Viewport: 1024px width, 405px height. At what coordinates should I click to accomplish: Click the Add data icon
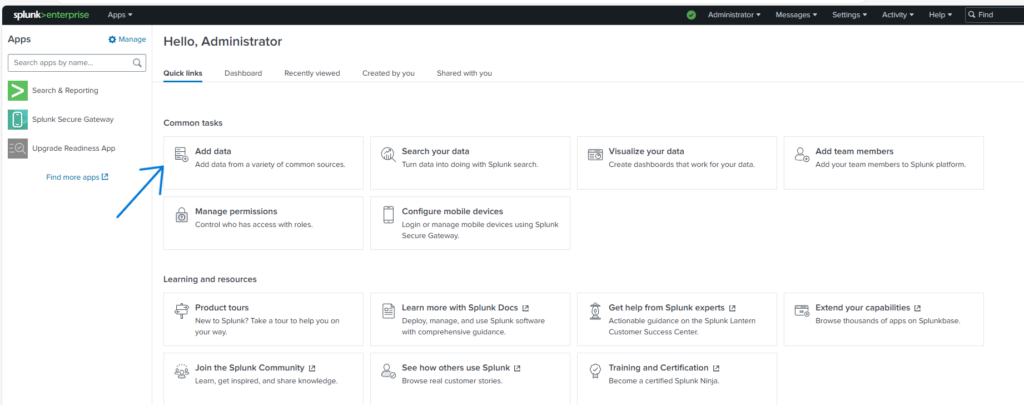click(181, 155)
